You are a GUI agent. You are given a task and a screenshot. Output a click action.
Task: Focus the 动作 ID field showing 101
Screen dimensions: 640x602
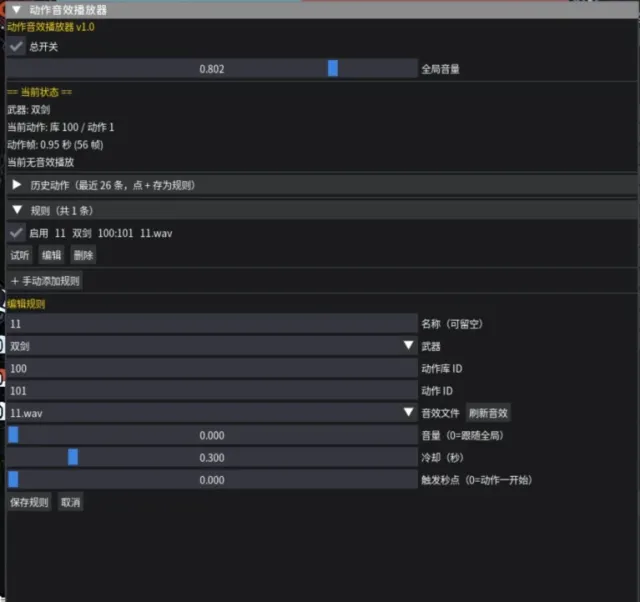point(212,391)
